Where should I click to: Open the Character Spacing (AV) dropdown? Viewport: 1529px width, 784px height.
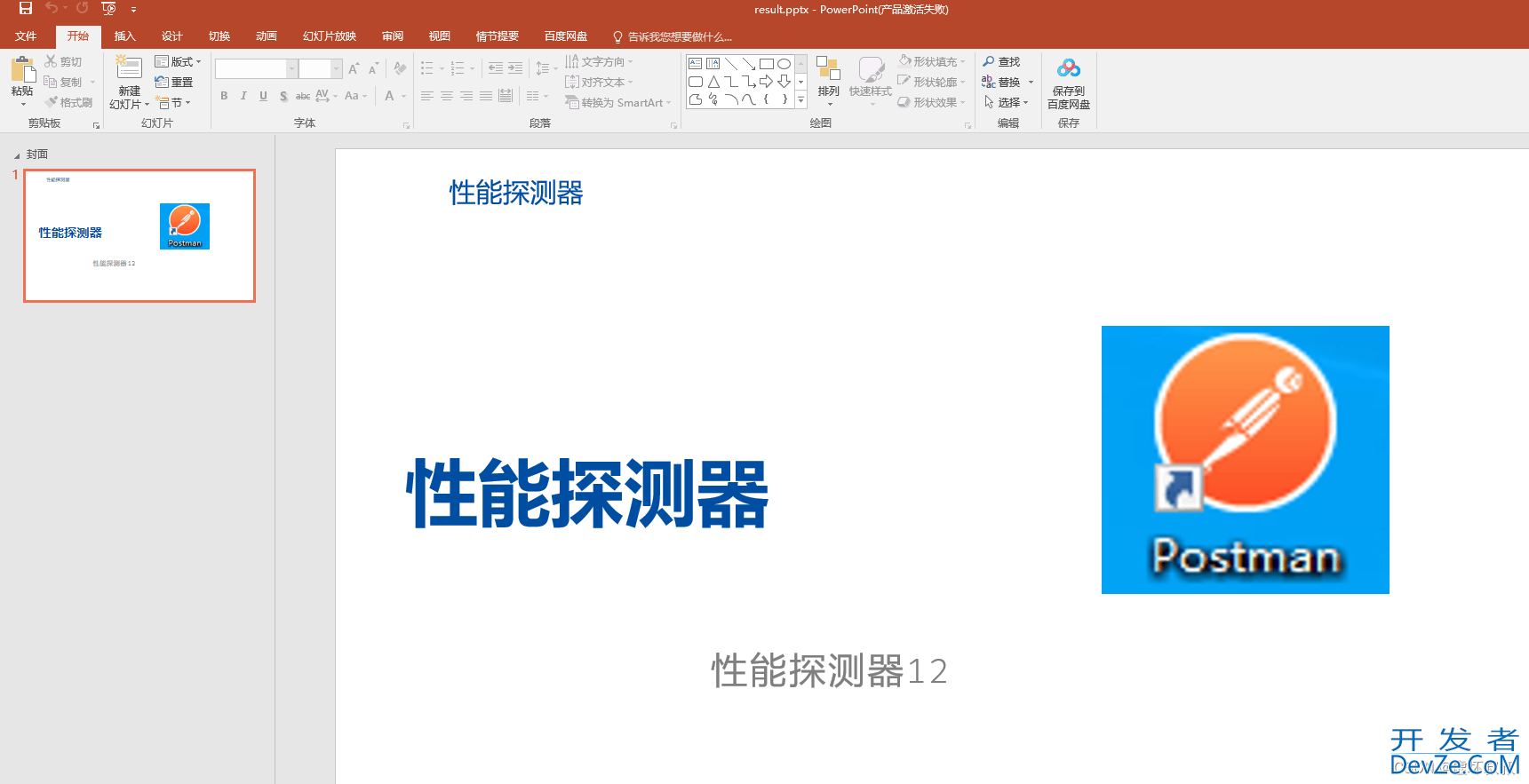coord(326,96)
